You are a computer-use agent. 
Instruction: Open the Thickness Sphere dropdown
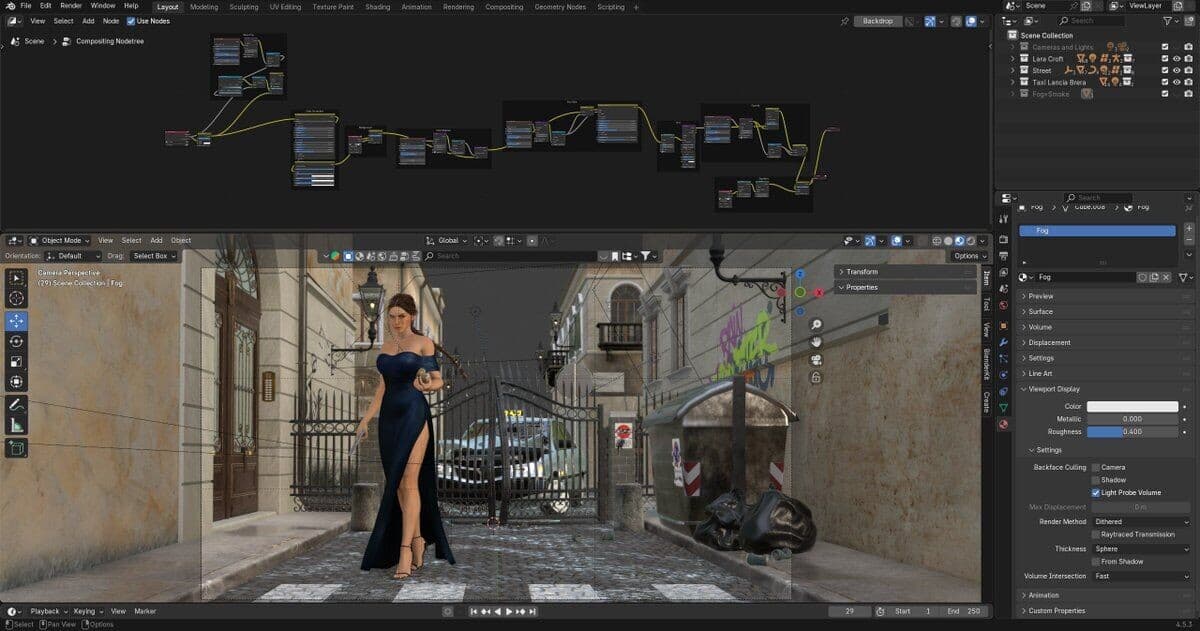coord(1143,549)
